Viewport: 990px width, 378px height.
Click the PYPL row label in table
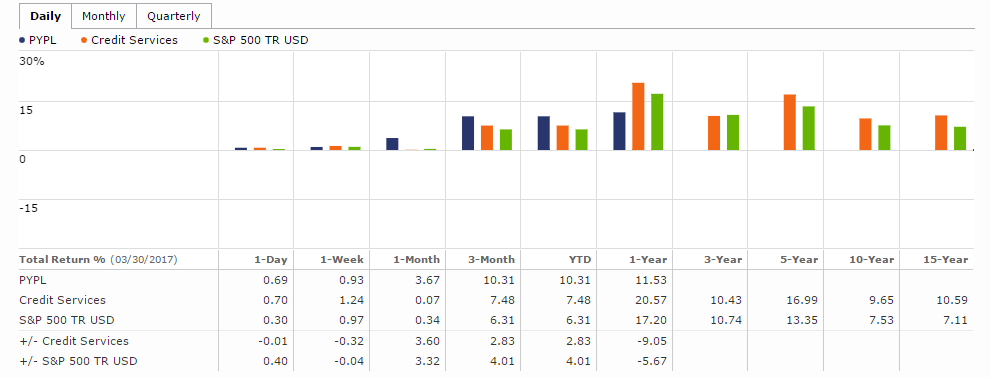click(34, 280)
